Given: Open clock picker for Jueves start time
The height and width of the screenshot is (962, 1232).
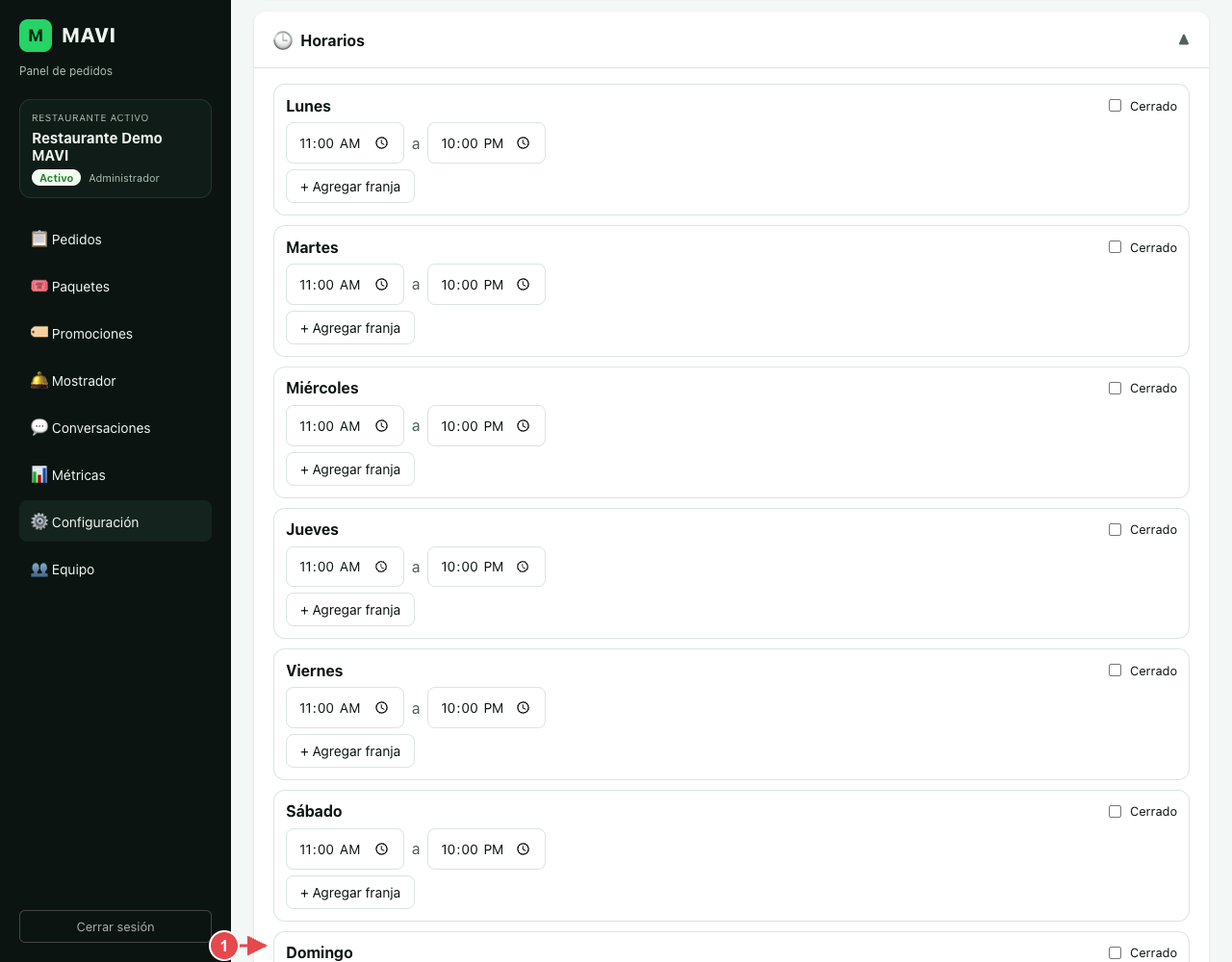Looking at the screenshot, I should click(x=381, y=567).
